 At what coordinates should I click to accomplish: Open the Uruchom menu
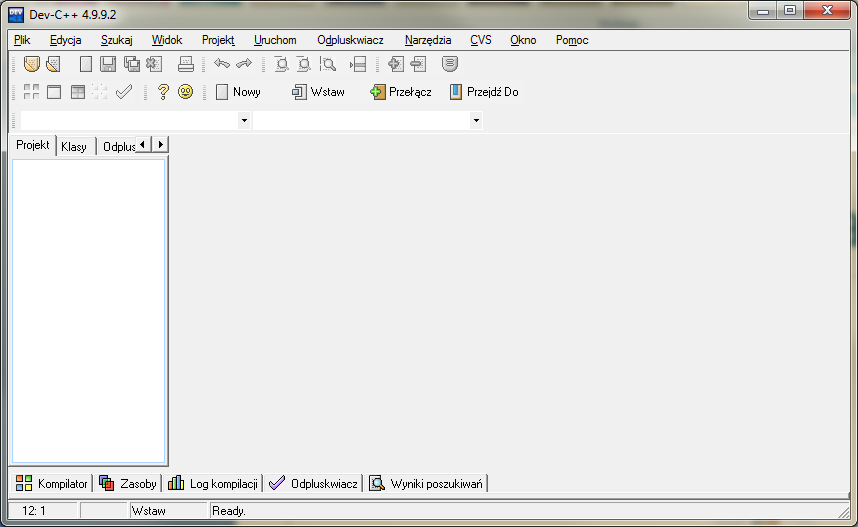[x=275, y=40]
